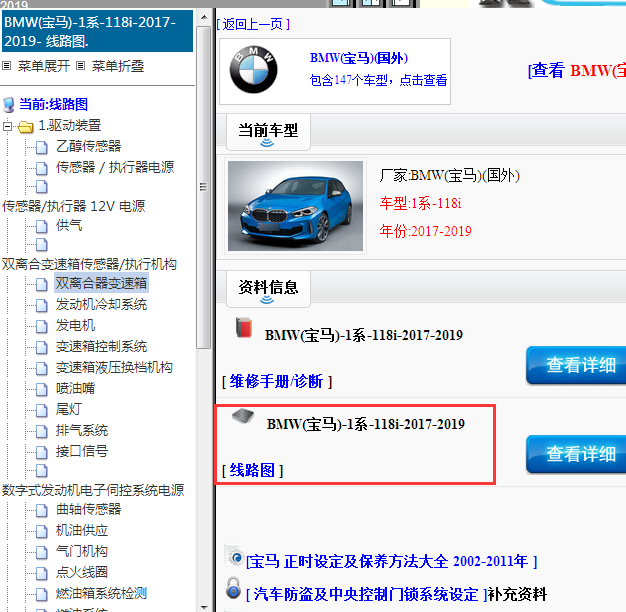Click the gray module icon beside wiring diagram entry
The image size is (626, 612).
[243, 416]
